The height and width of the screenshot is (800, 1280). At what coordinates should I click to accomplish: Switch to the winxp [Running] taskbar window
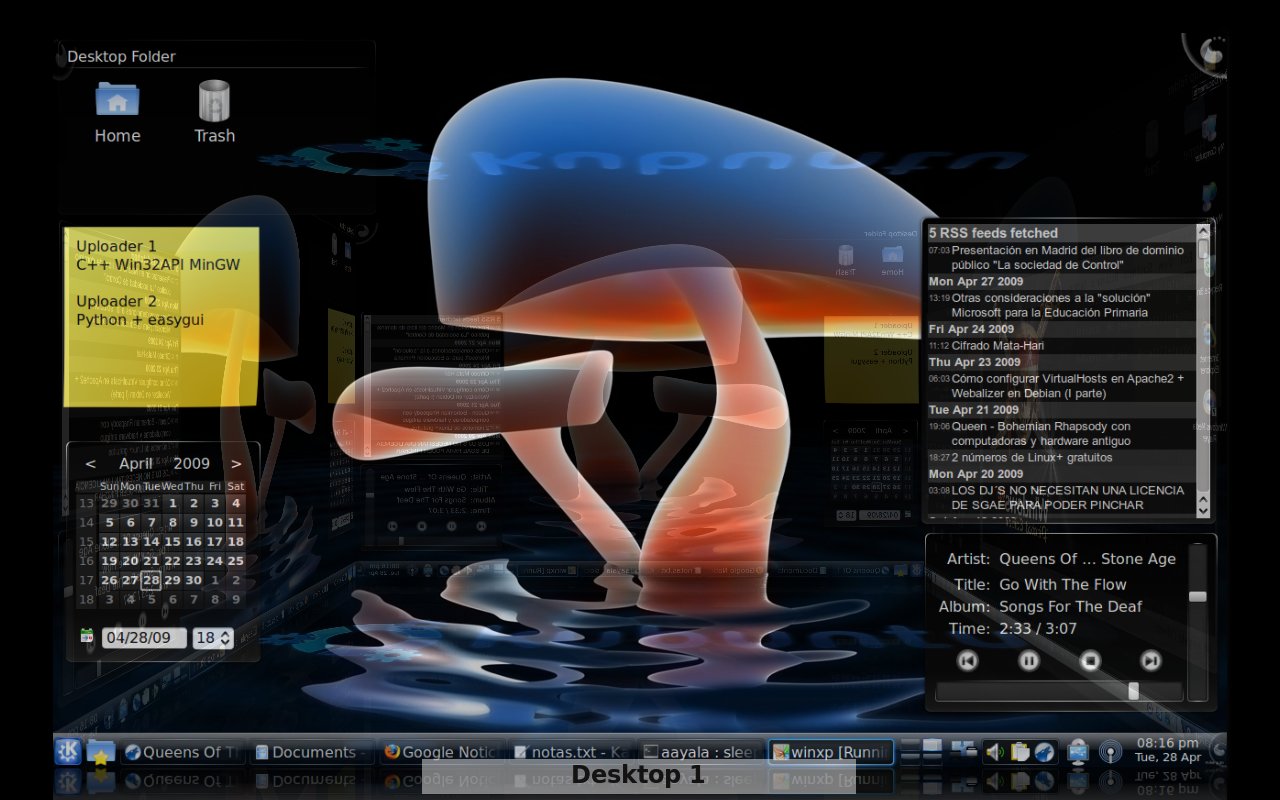[x=831, y=751]
